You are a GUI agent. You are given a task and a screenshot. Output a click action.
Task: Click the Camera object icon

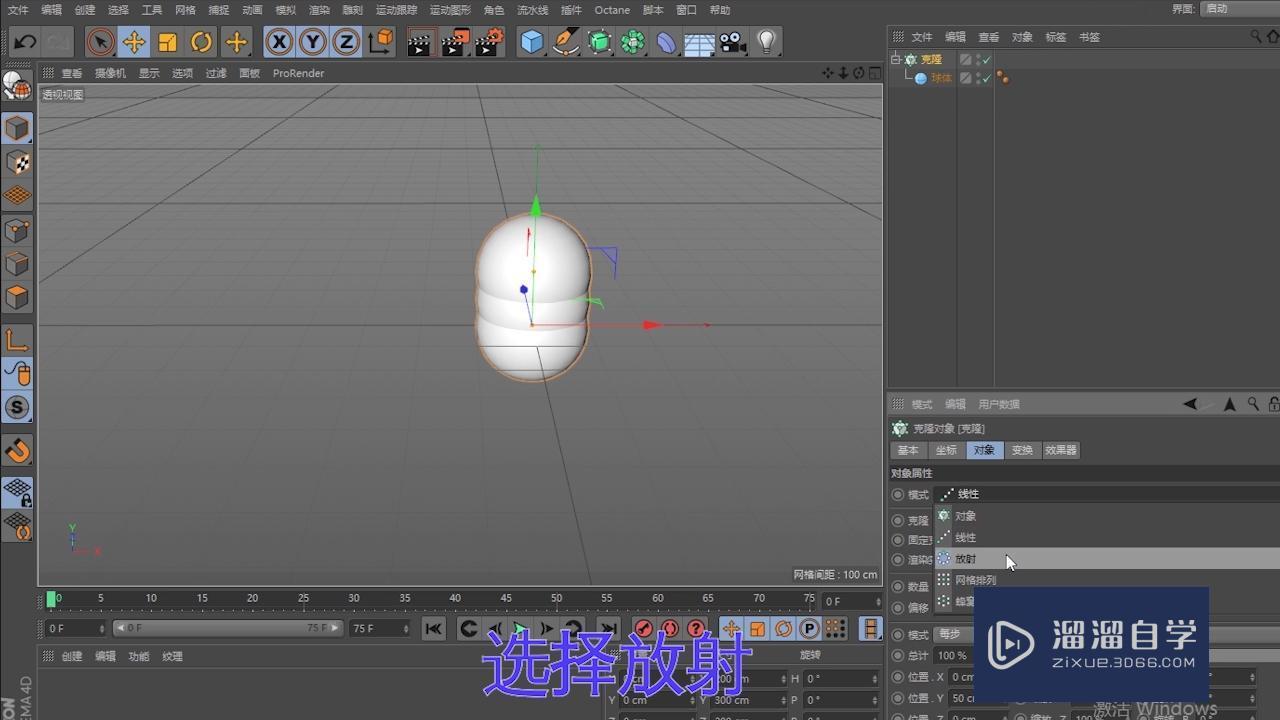coord(733,42)
